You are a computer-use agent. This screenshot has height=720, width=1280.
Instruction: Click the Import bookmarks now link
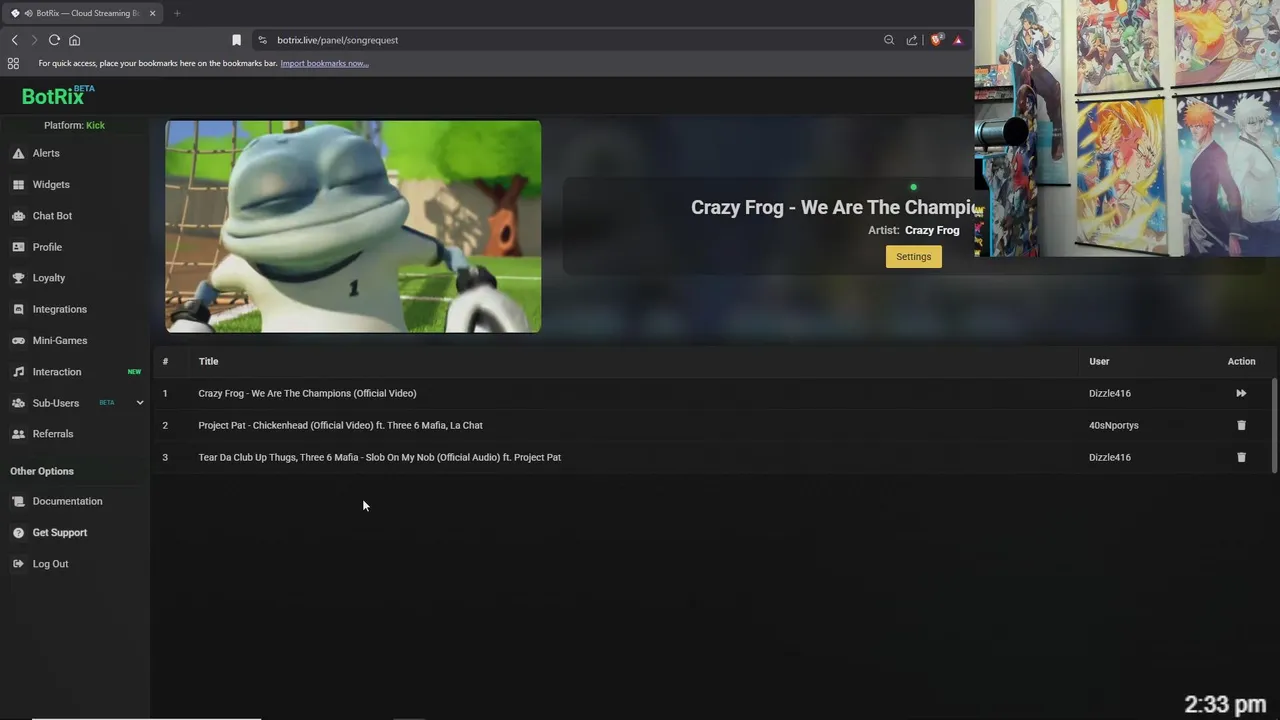324,63
